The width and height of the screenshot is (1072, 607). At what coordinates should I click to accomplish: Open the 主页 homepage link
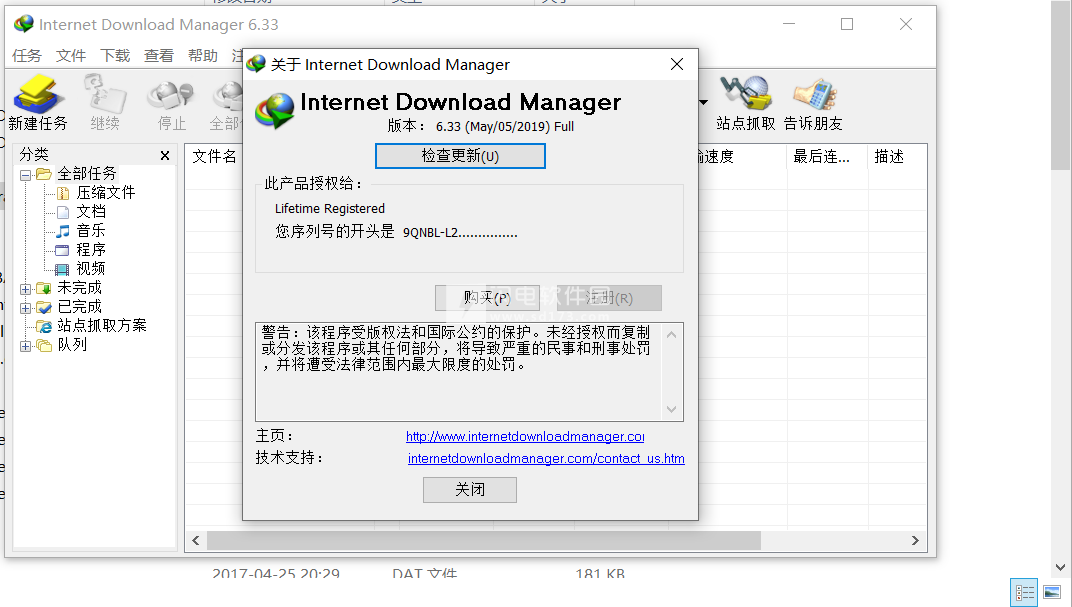point(525,437)
